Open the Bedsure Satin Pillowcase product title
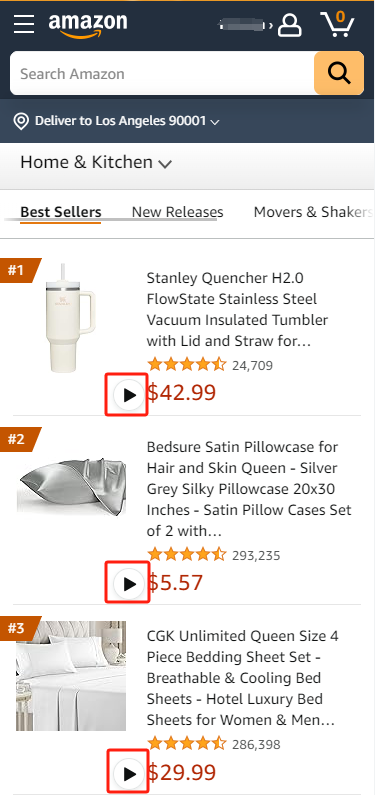 (x=249, y=489)
